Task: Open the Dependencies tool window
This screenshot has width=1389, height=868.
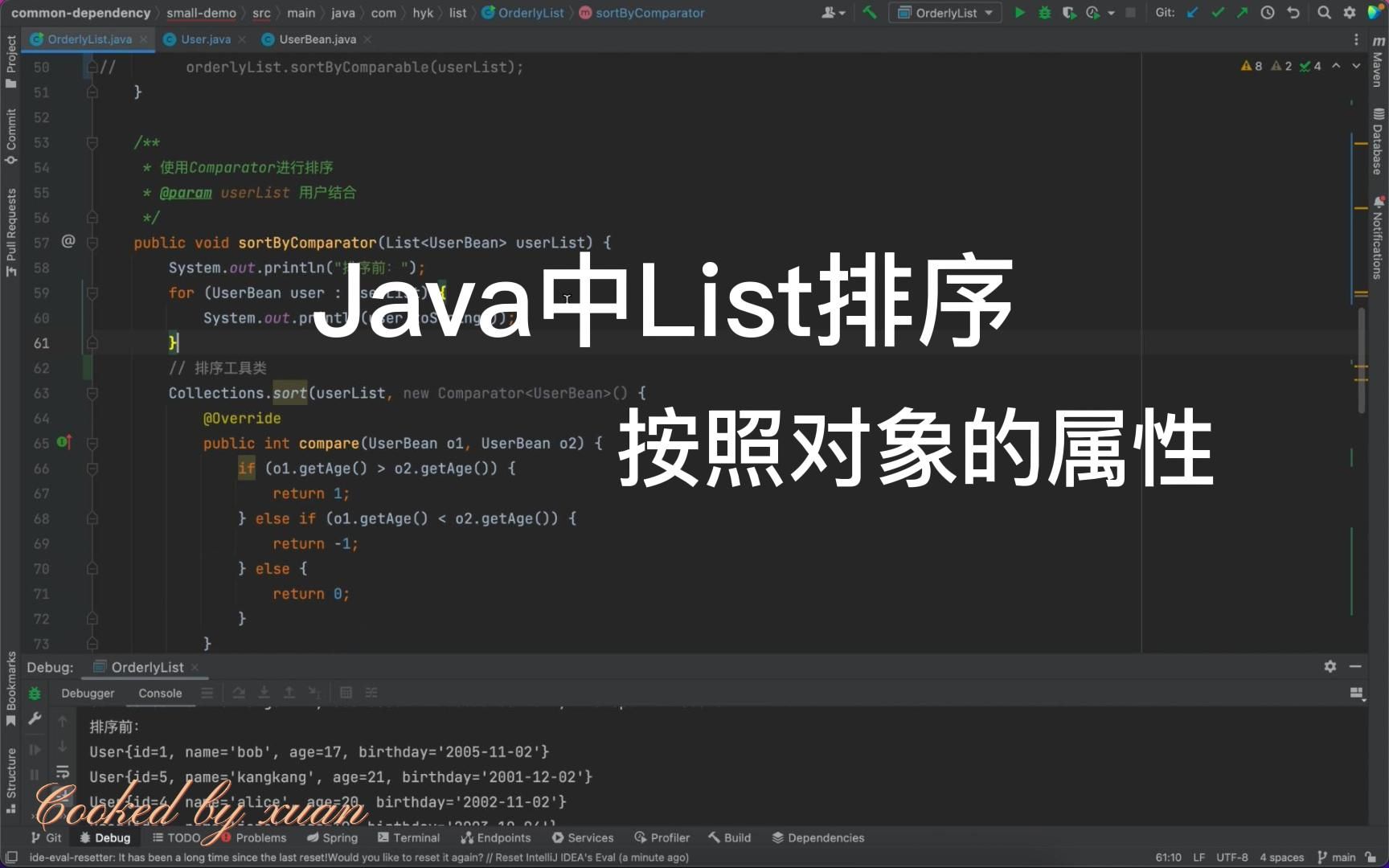Action: click(817, 837)
